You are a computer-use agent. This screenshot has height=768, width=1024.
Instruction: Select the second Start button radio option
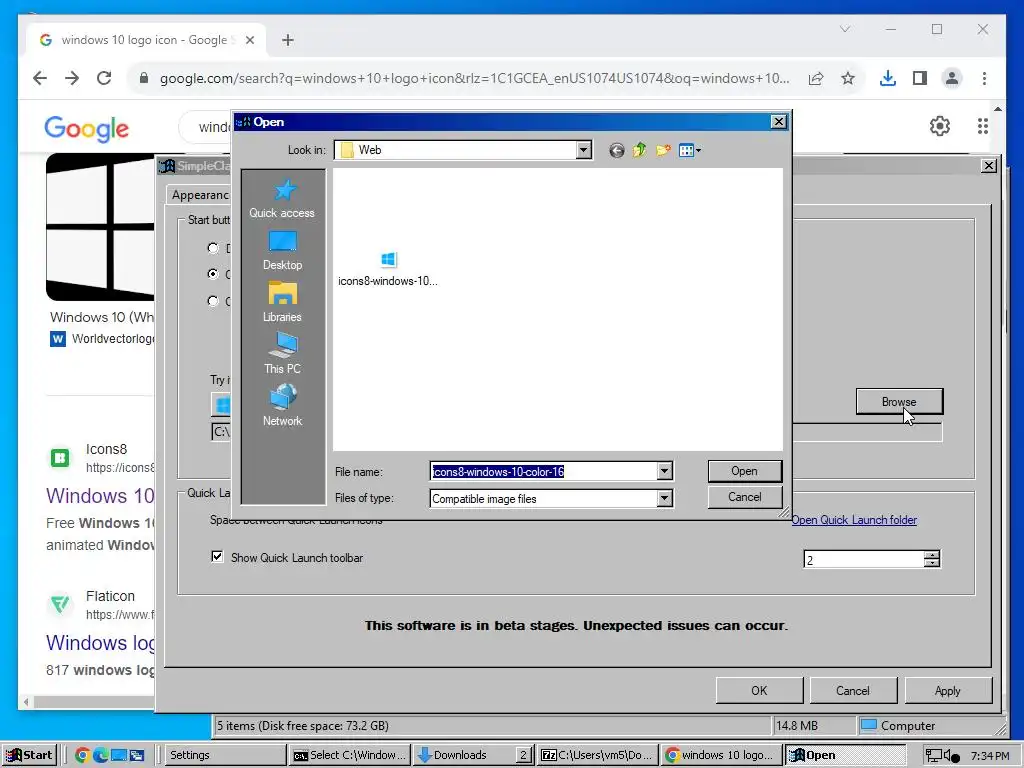click(x=213, y=274)
